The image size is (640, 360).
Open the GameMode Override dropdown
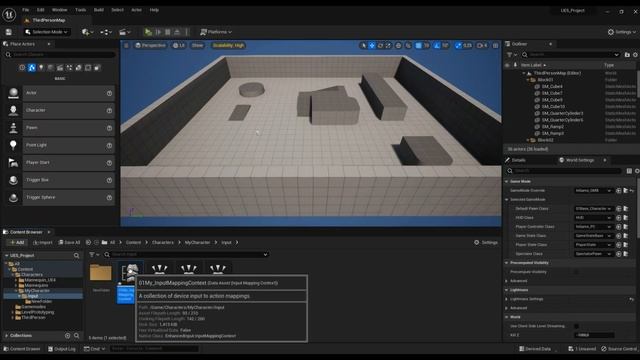[x=593, y=191]
